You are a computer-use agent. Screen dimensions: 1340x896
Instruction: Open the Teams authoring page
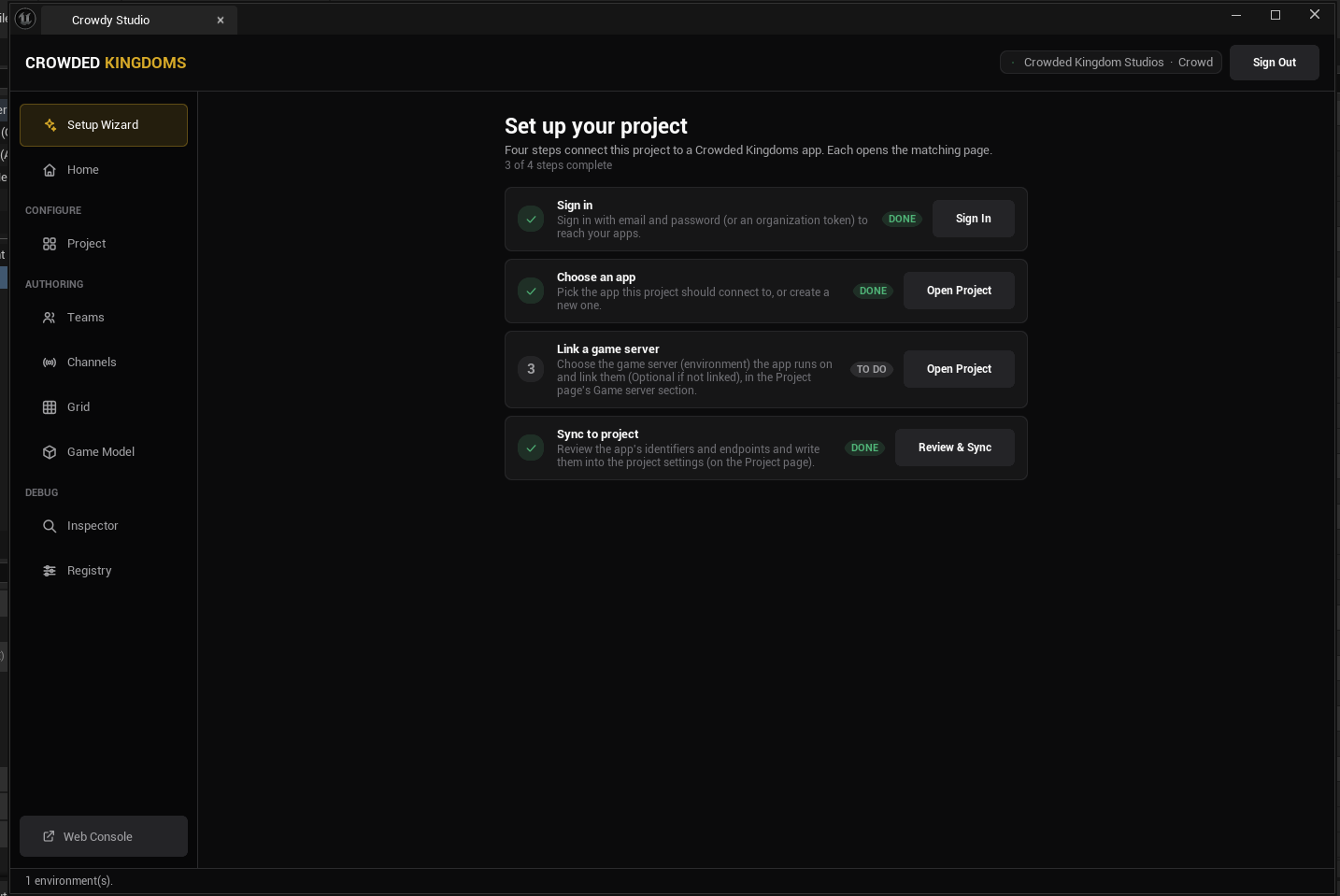[104, 318]
